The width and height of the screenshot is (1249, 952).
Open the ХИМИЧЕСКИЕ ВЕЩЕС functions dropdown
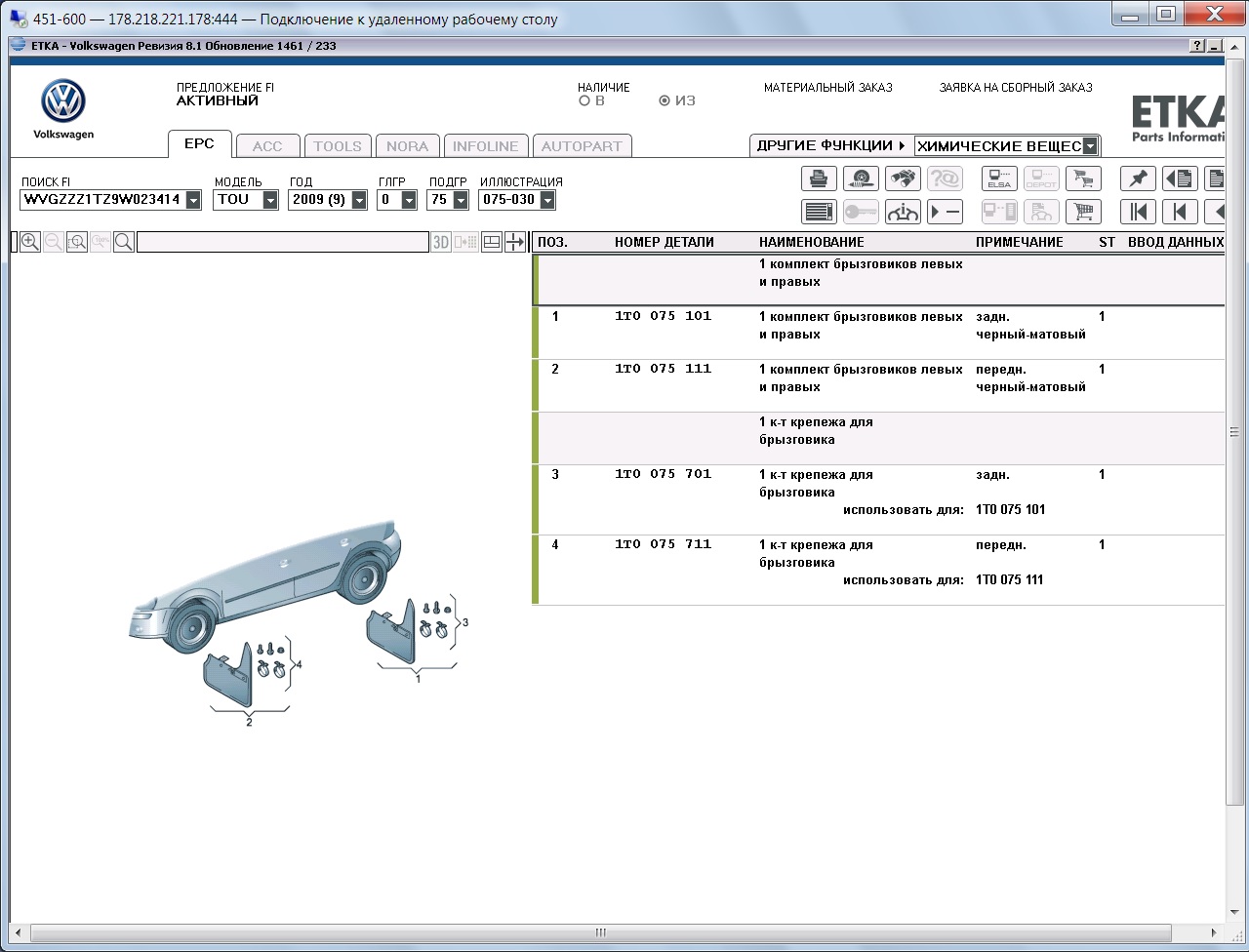(1090, 146)
